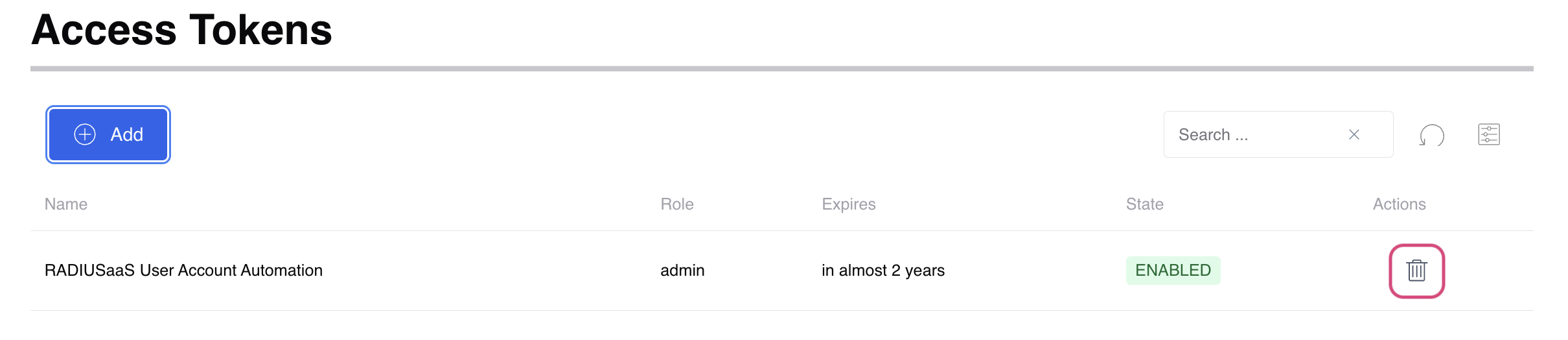The image size is (1568, 340).
Task: Click the Access Tokens page heading
Action: click(181, 30)
